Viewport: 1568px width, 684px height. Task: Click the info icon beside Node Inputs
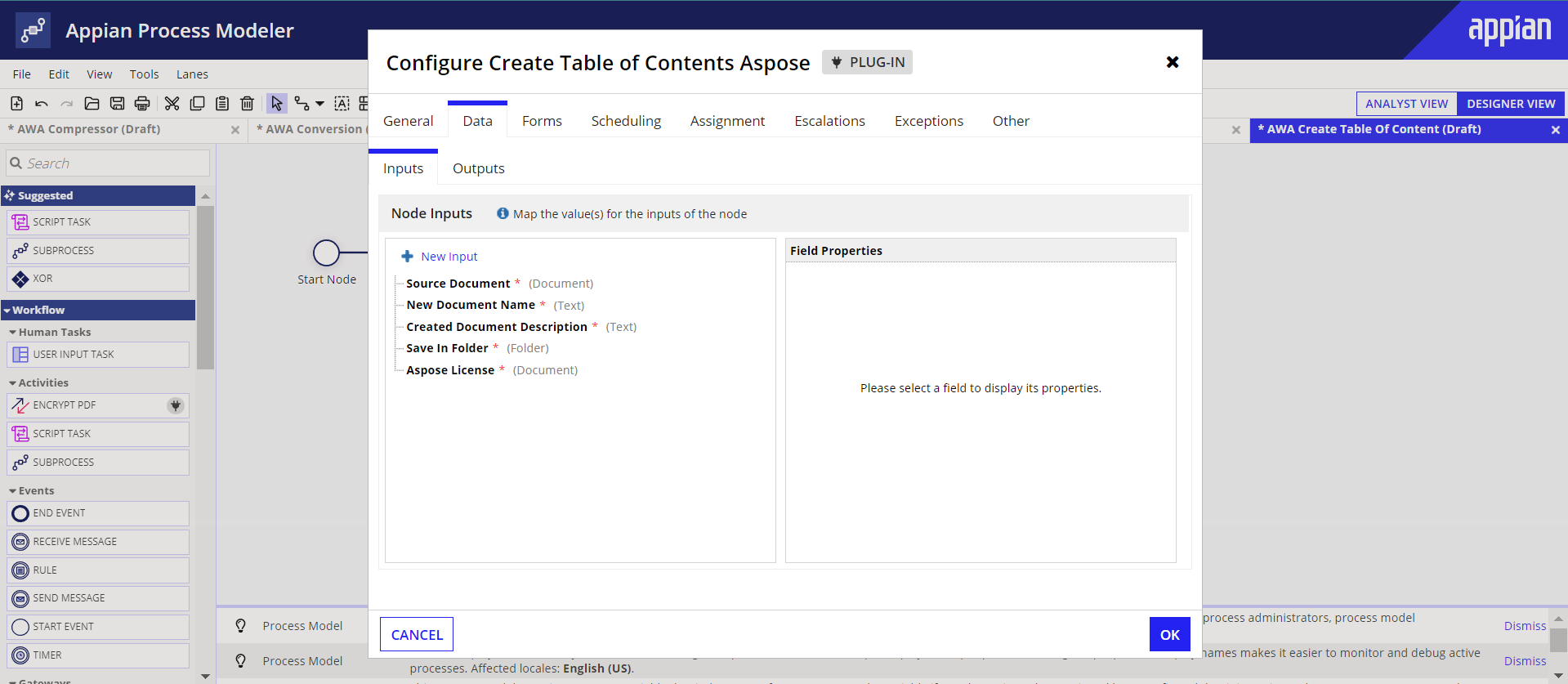click(503, 213)
